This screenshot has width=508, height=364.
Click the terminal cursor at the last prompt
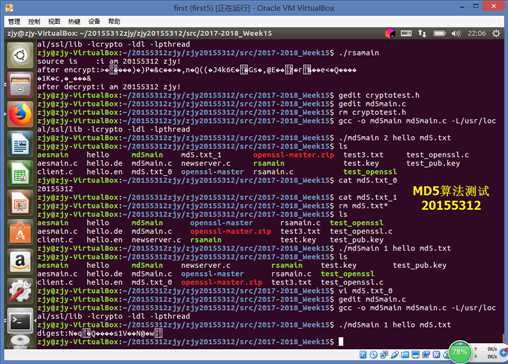tap(341, 342)
